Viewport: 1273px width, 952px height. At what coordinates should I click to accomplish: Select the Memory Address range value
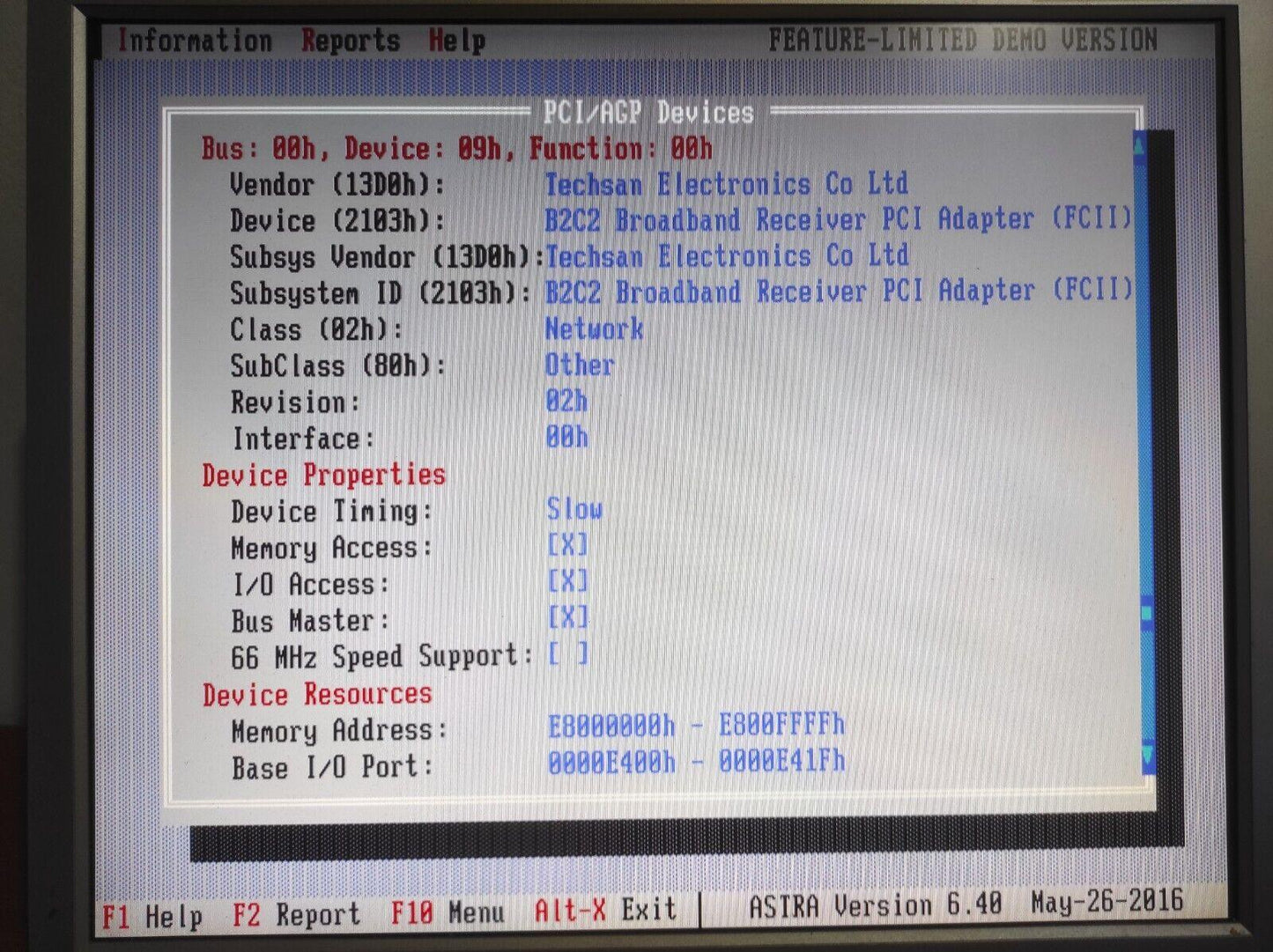pyautogui.click(x=695, y=726)
